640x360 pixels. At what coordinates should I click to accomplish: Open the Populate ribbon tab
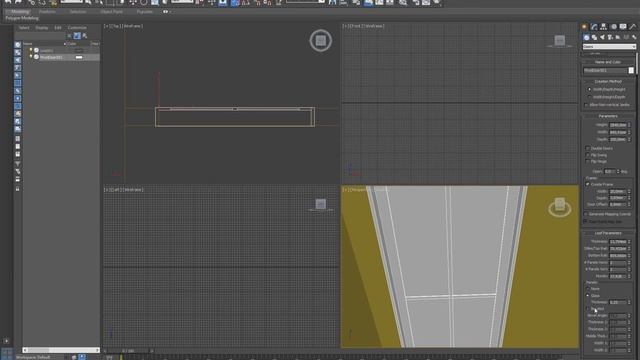coord(144,12)
